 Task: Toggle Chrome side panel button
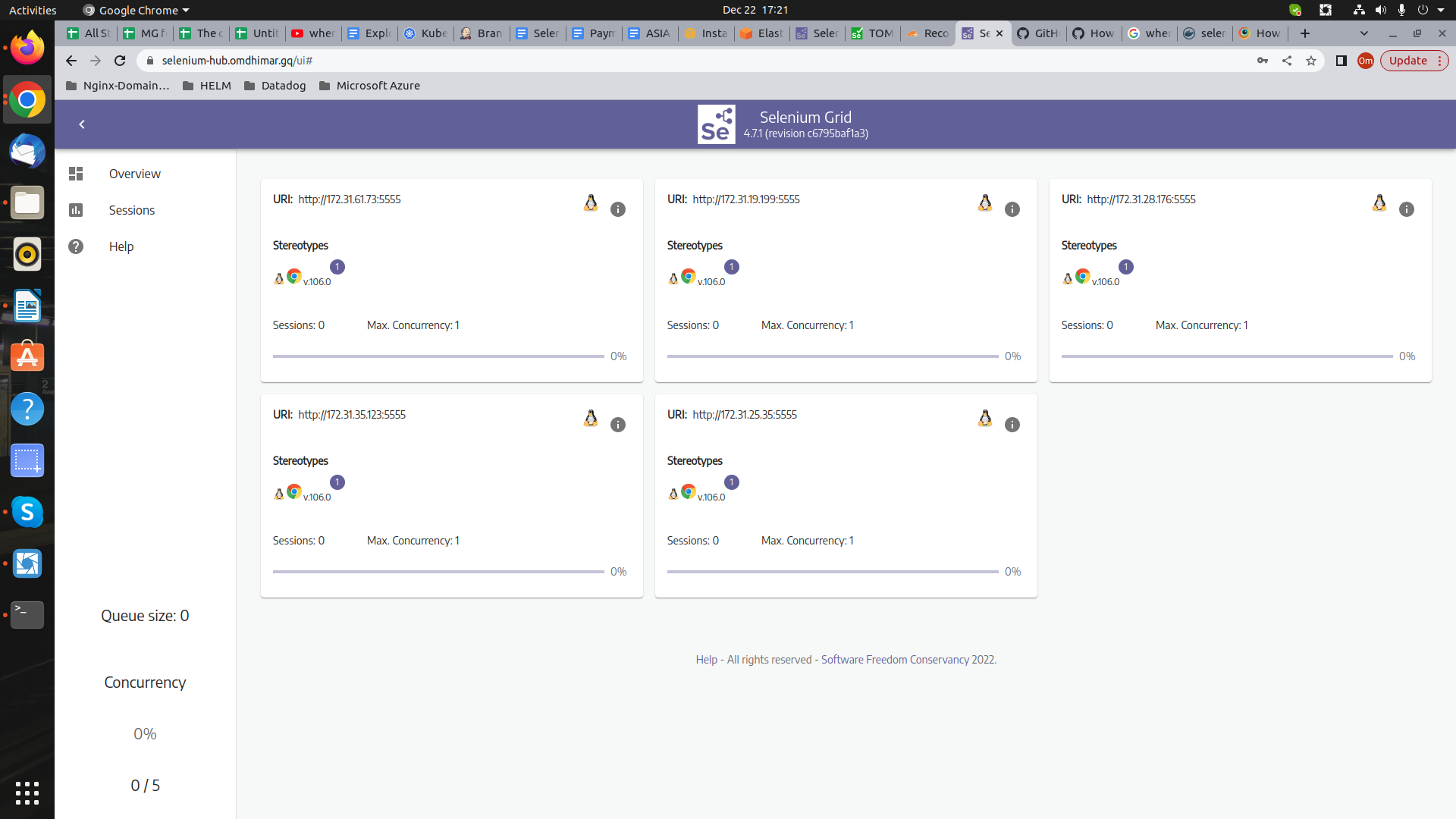1341,61
